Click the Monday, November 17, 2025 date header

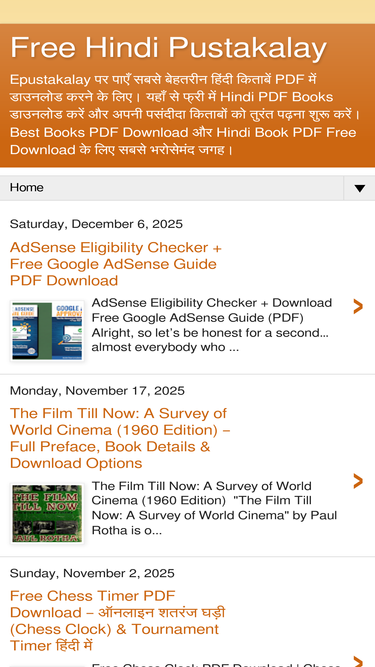coord(97,391)
